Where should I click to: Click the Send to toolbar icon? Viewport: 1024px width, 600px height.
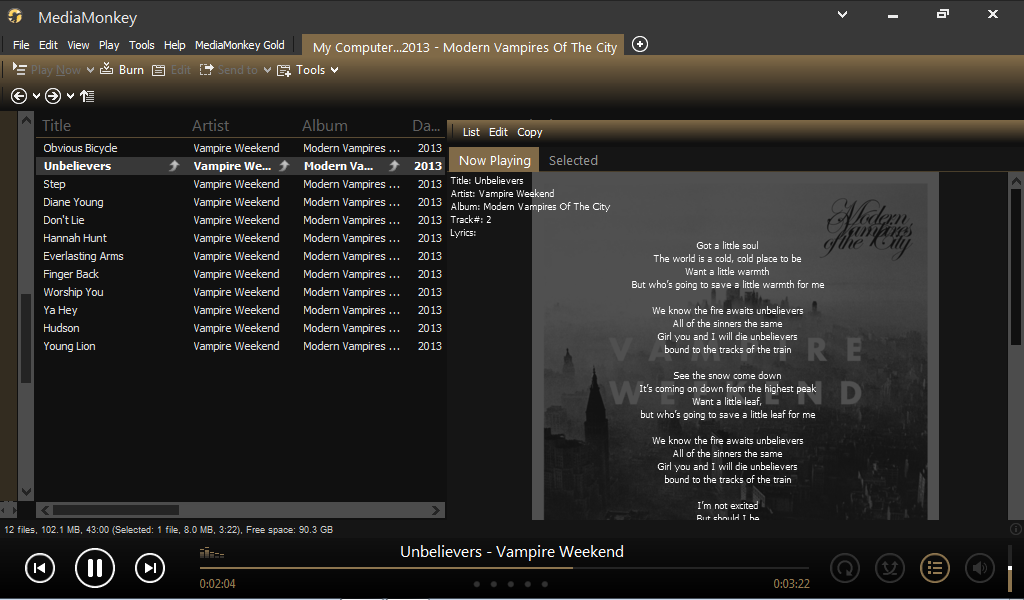pos(206,69)
